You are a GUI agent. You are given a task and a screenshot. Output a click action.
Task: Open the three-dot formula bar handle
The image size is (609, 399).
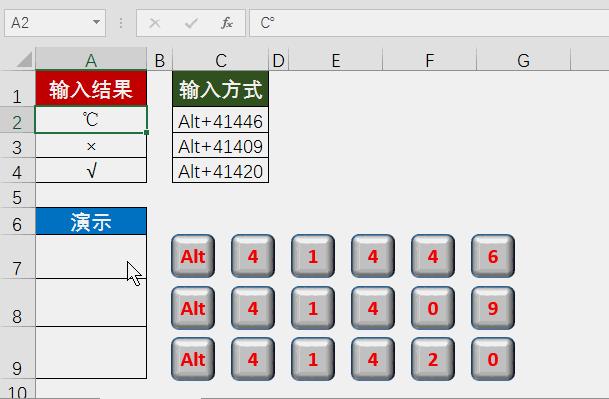(x=121, y=23)
